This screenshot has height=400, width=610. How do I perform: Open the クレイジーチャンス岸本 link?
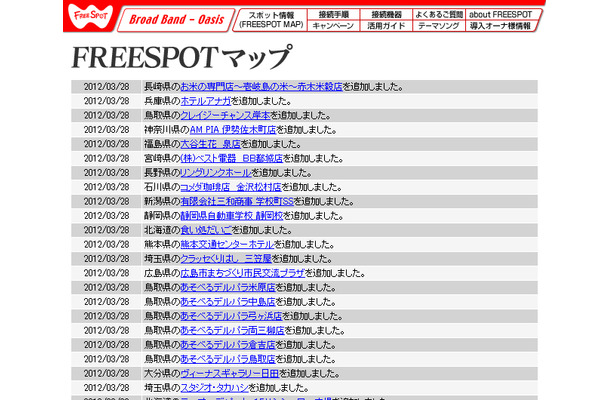point(225,115)
